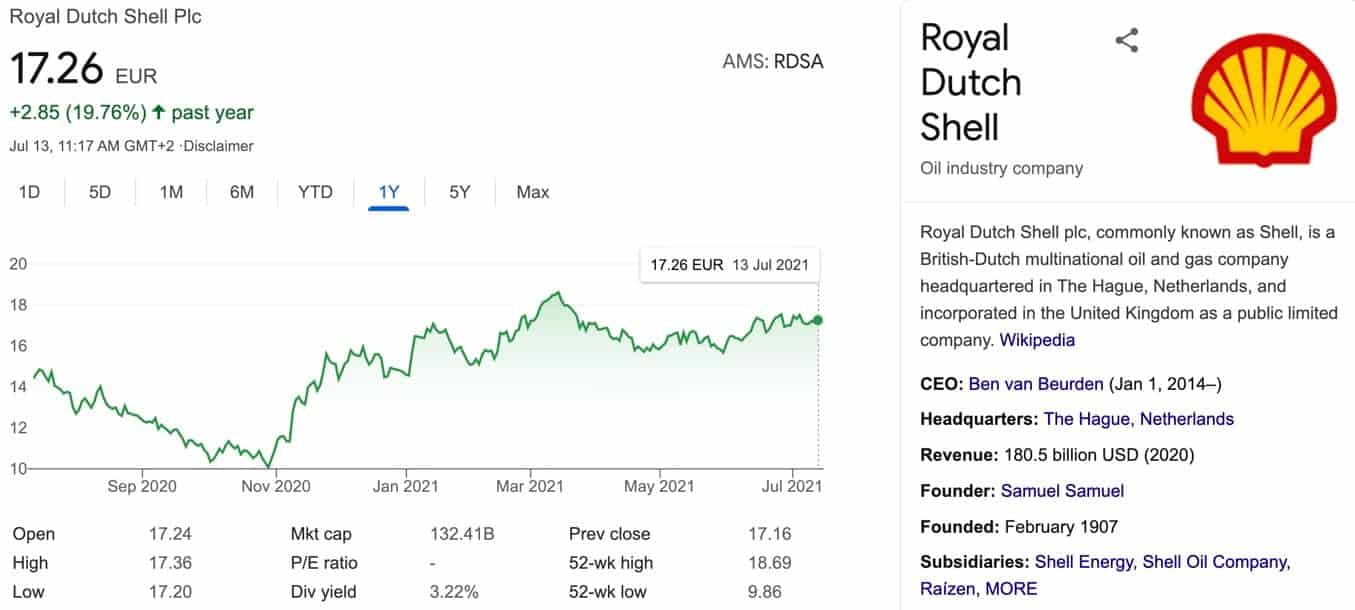Click the AMS: RDSA ticker label
The height and width of the screenshot is (610, 1355).
pos(773,62)
